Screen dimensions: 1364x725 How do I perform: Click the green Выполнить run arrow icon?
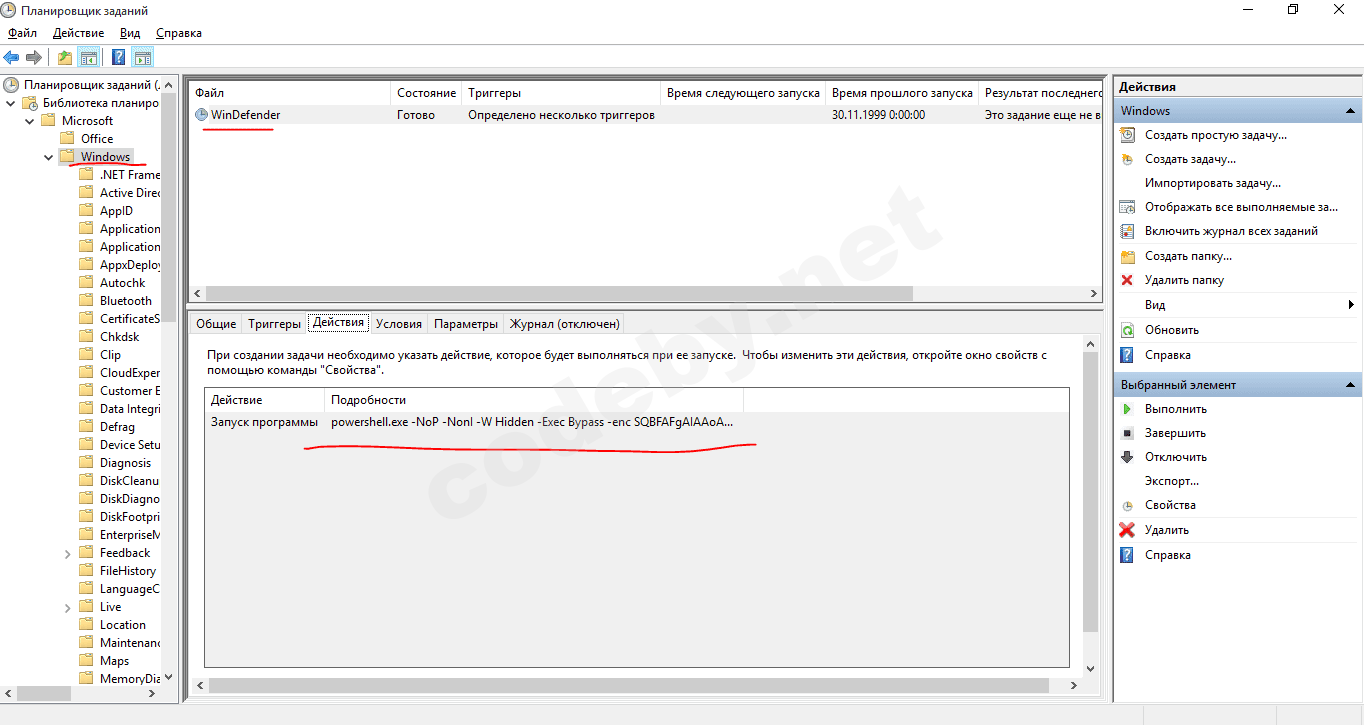coord(1128,409)
